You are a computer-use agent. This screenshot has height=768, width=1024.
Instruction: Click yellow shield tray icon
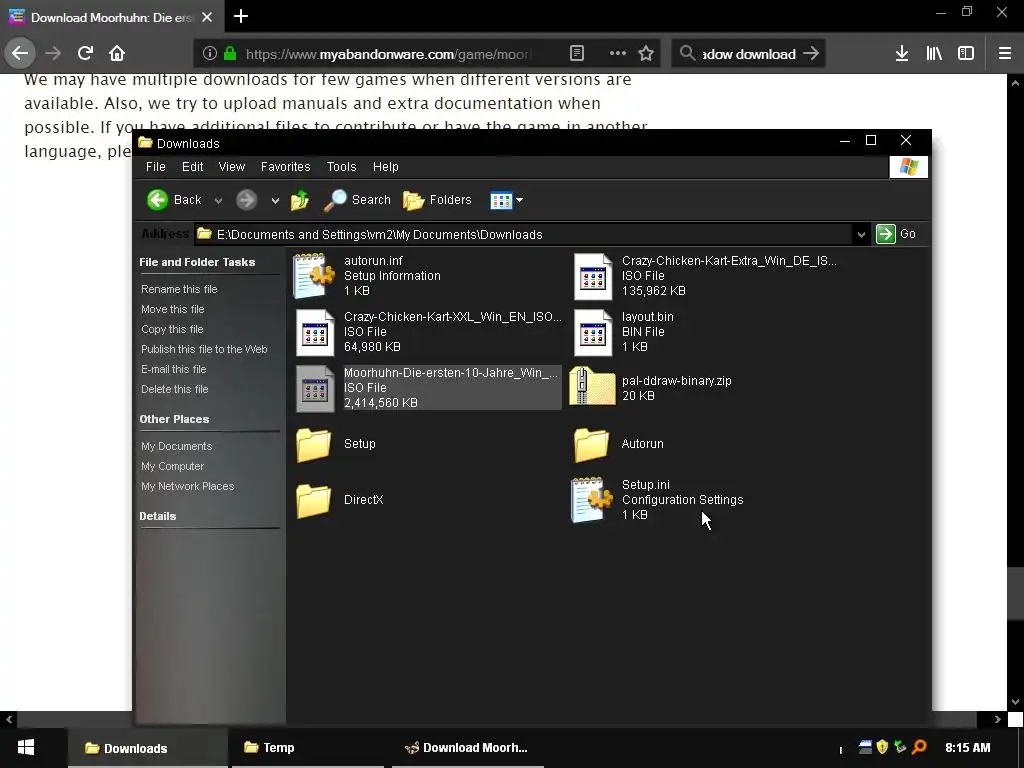(x=882, y=747)
